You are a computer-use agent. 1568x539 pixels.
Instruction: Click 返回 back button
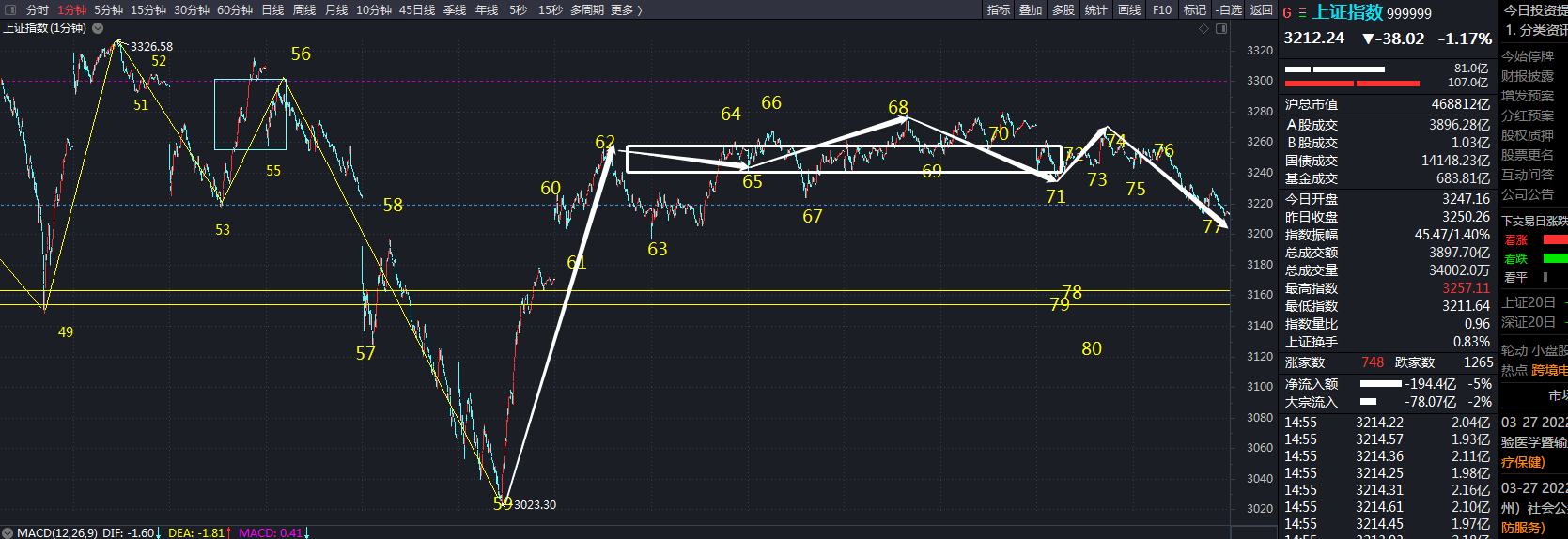[x=1261, y=9]
